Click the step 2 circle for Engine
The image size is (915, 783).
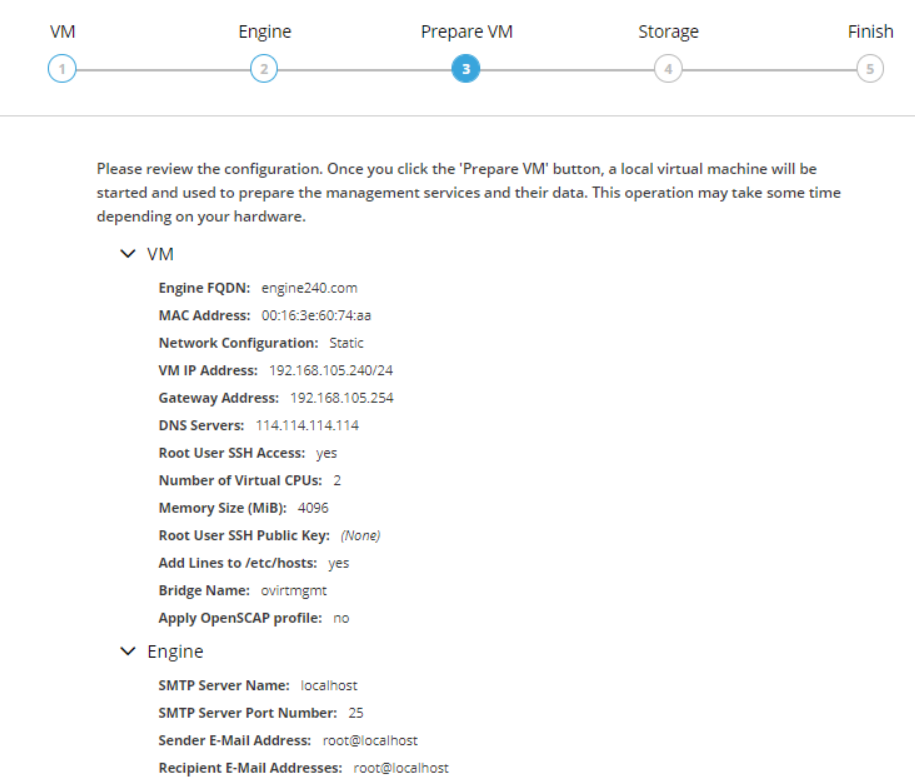[x=264, y=69]
